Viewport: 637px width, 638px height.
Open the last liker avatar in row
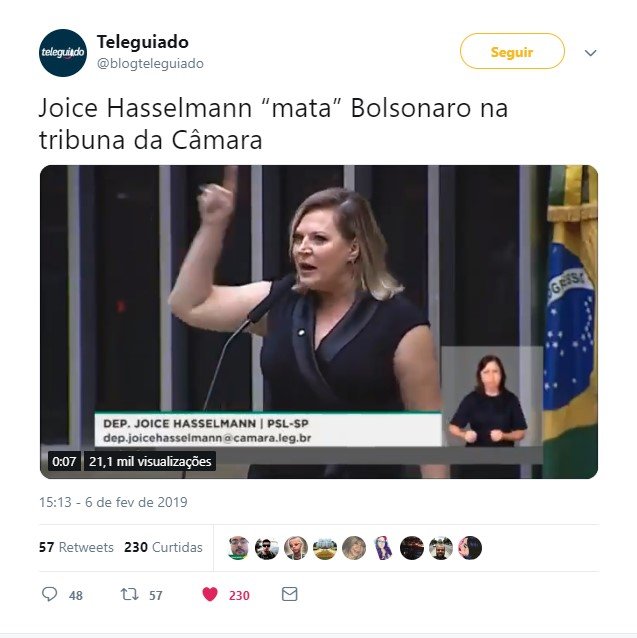pos(470,548)
